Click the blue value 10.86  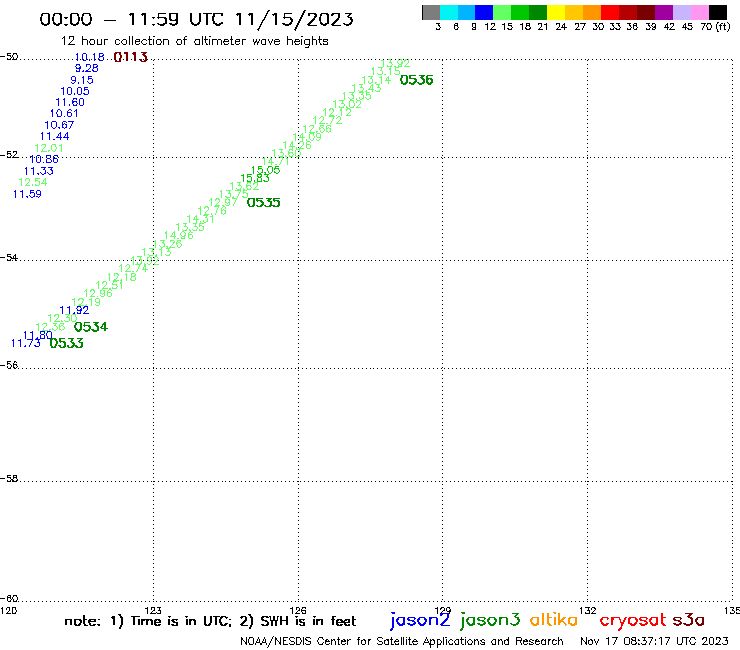[44, 160]
